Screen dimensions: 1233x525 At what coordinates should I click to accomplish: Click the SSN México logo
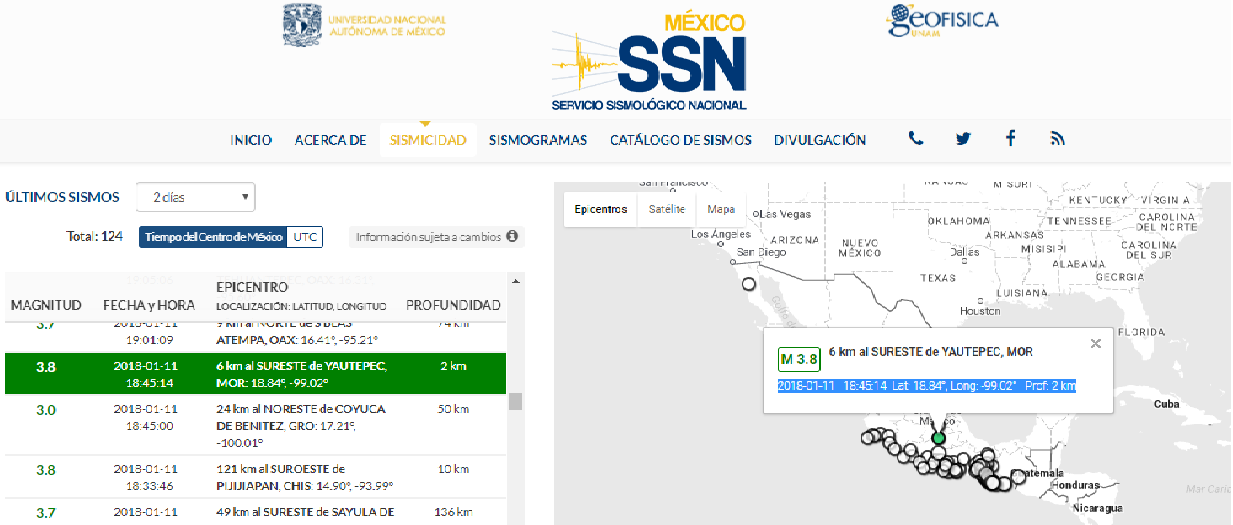click(649, 62)
